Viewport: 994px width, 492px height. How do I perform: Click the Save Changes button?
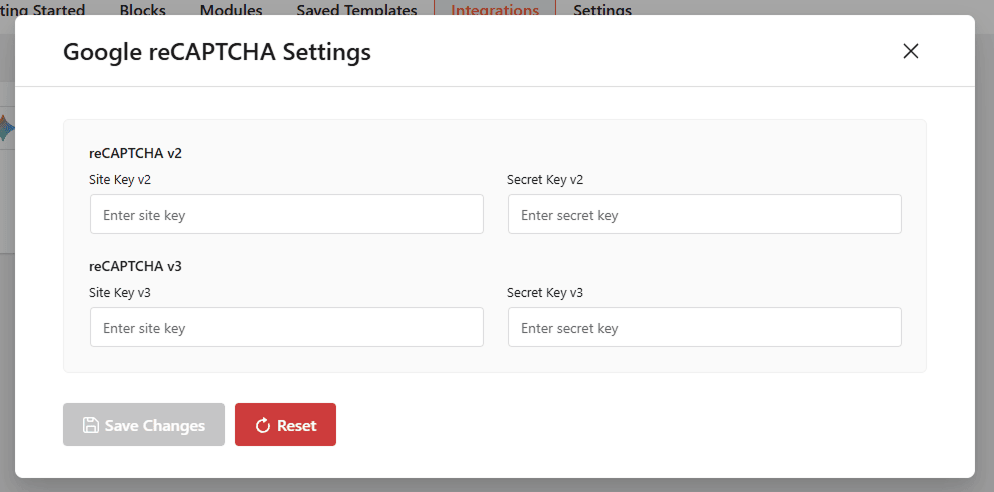[x=144, y=425]
